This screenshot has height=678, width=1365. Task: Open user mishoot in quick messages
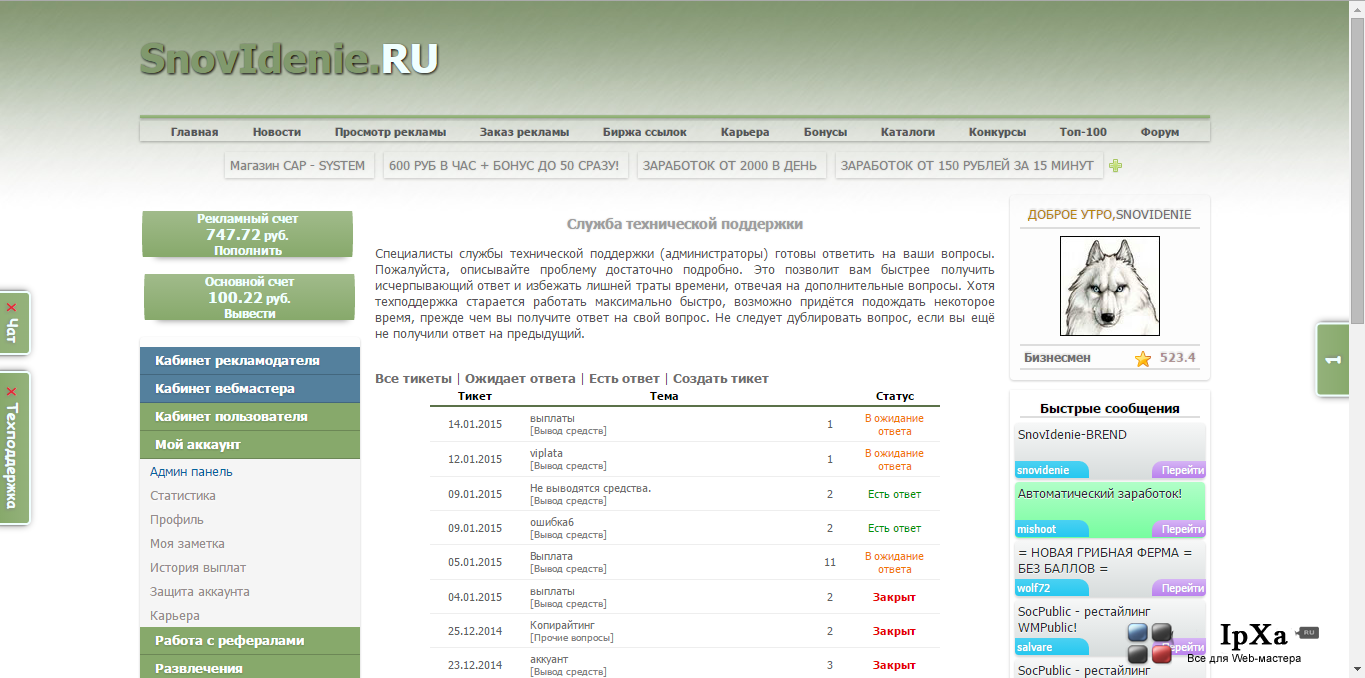1052,529
